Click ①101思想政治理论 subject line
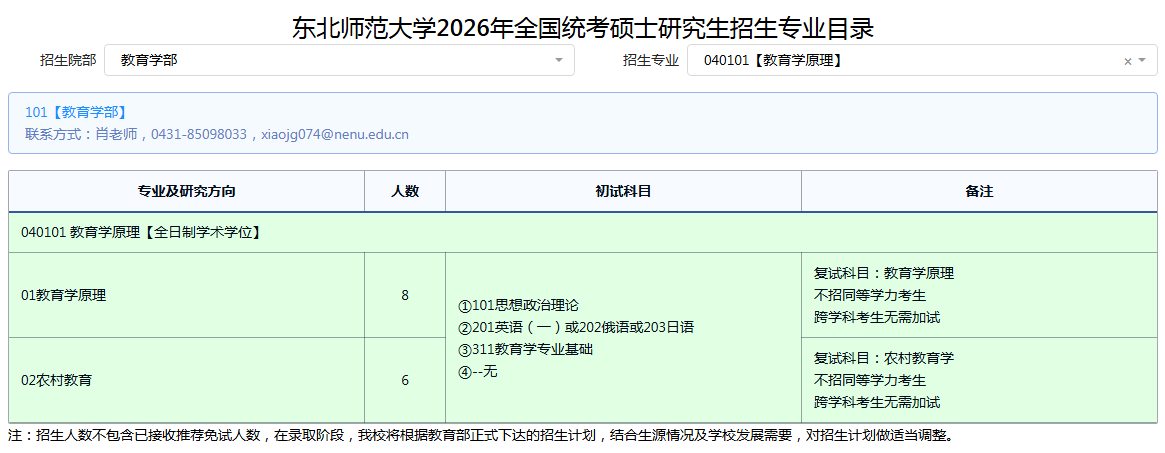Image resolution: width=1165 pixels, height=453 pixels. 519,305
